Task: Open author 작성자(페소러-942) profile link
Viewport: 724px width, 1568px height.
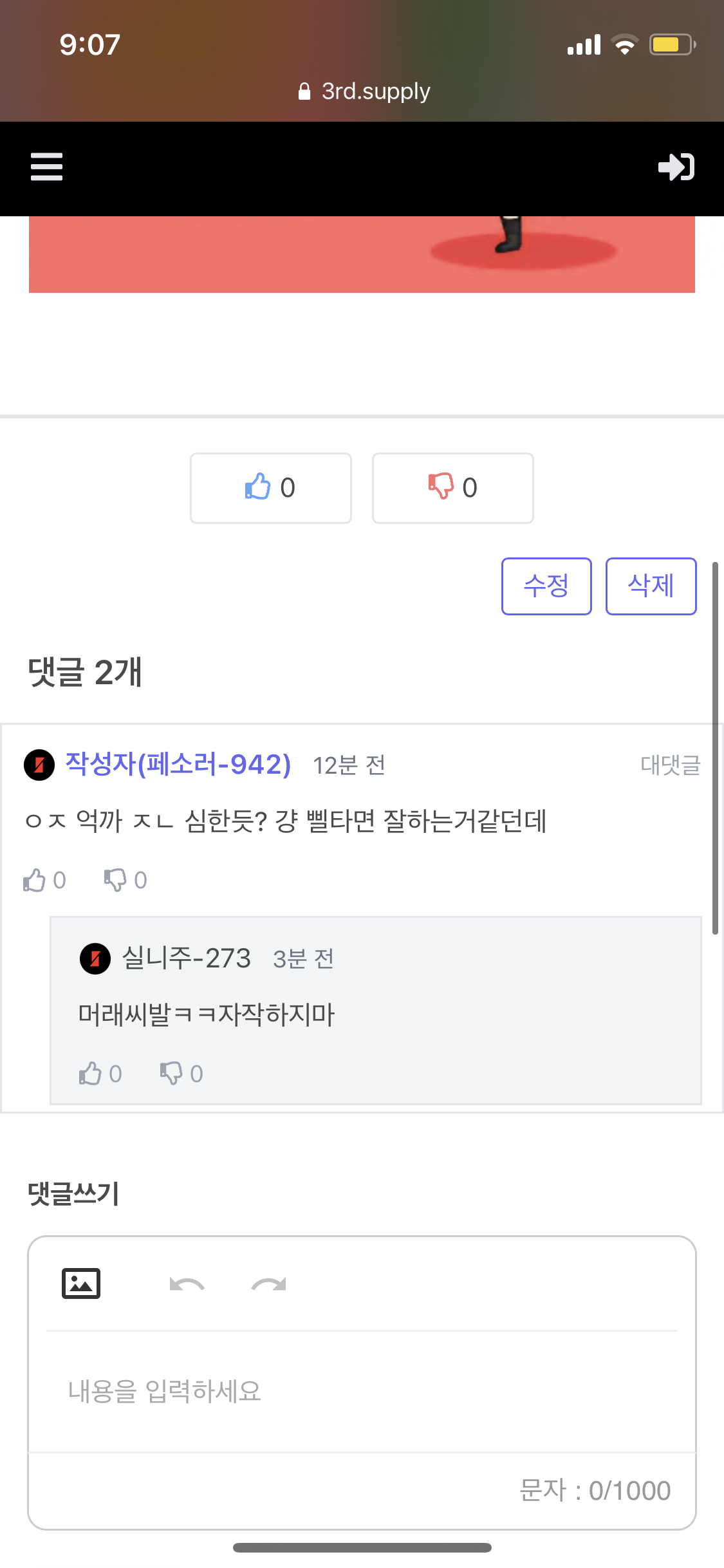Action: click(x=178, y=765)
